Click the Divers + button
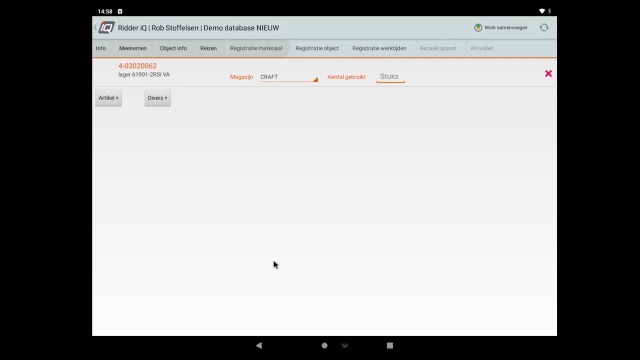 coord(158,98)
